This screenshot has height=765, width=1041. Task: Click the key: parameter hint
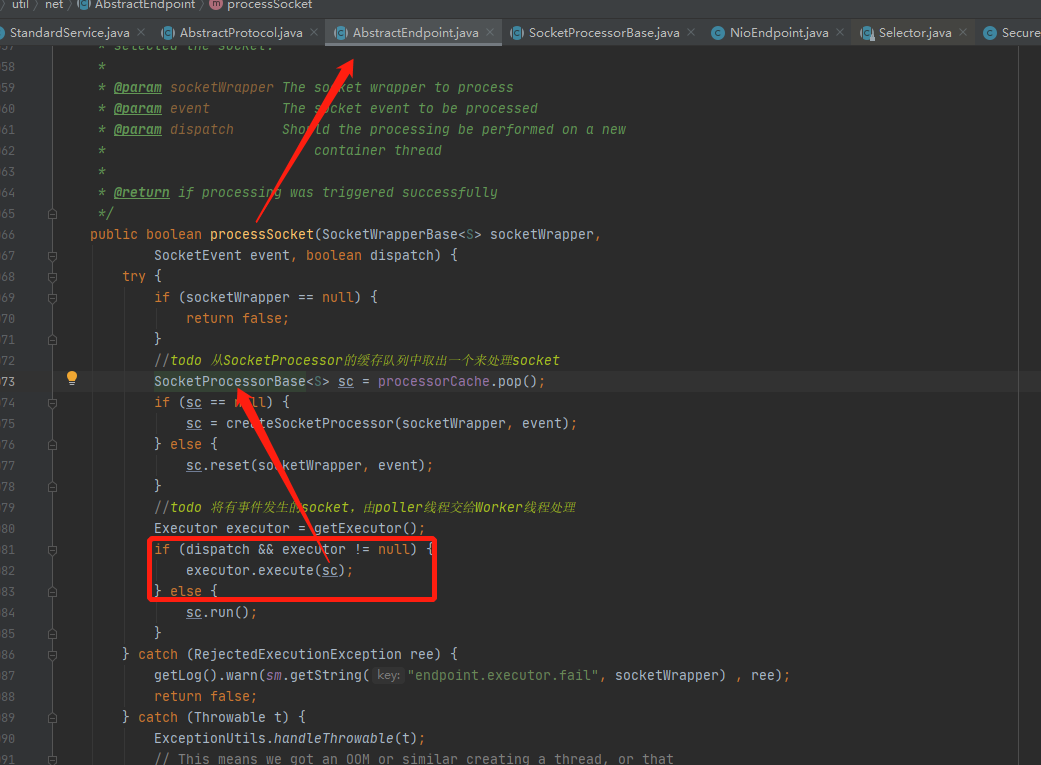click(x=388, y=675)
